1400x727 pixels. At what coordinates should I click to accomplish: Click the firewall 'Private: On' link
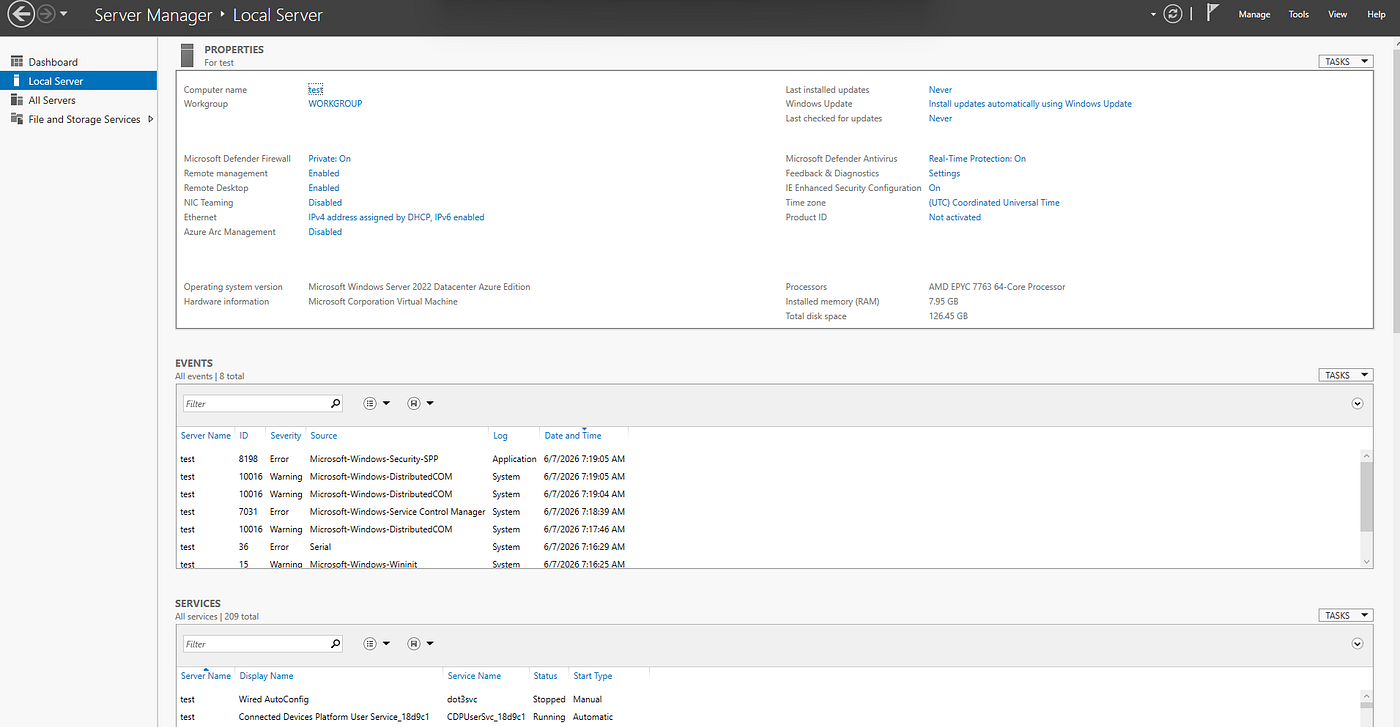tap(329, 159)
